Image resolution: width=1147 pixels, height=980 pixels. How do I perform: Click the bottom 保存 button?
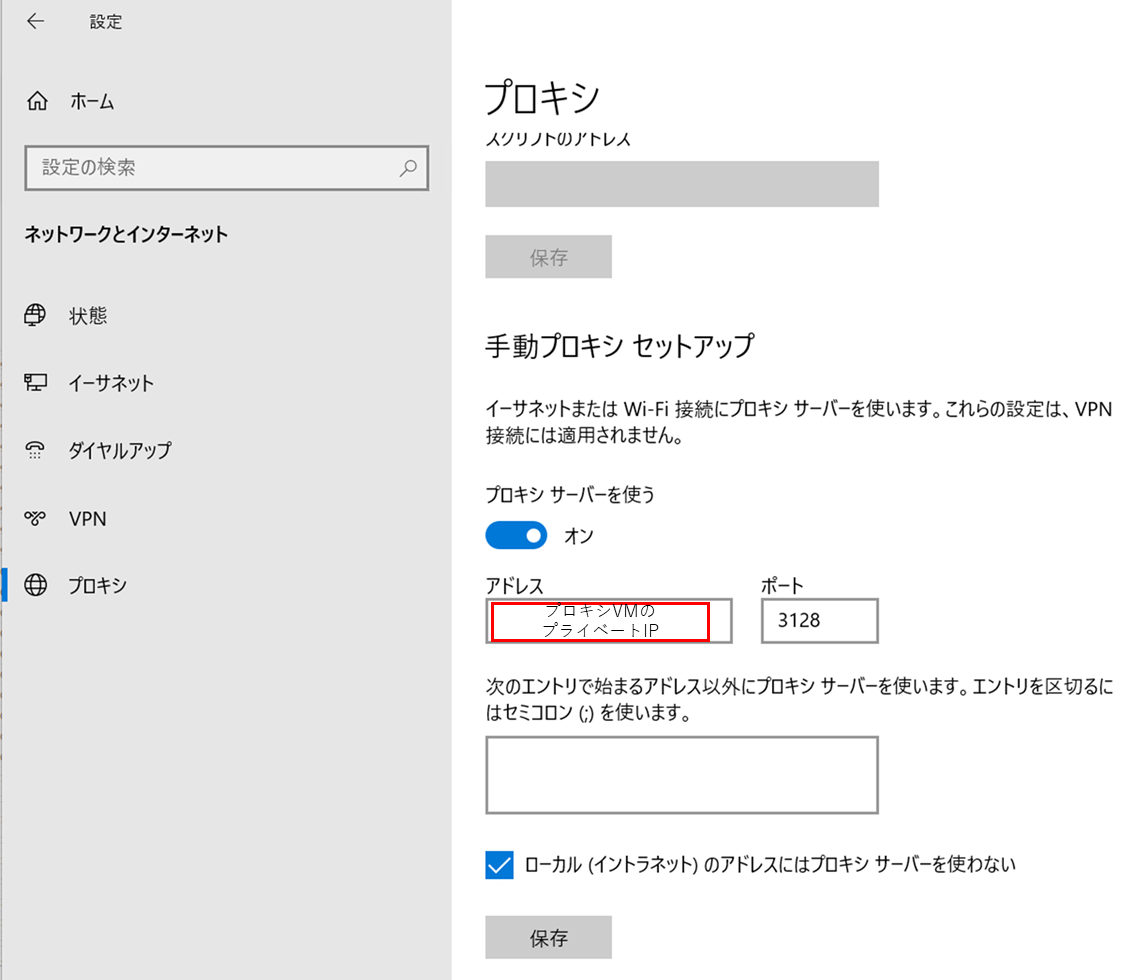549,937
